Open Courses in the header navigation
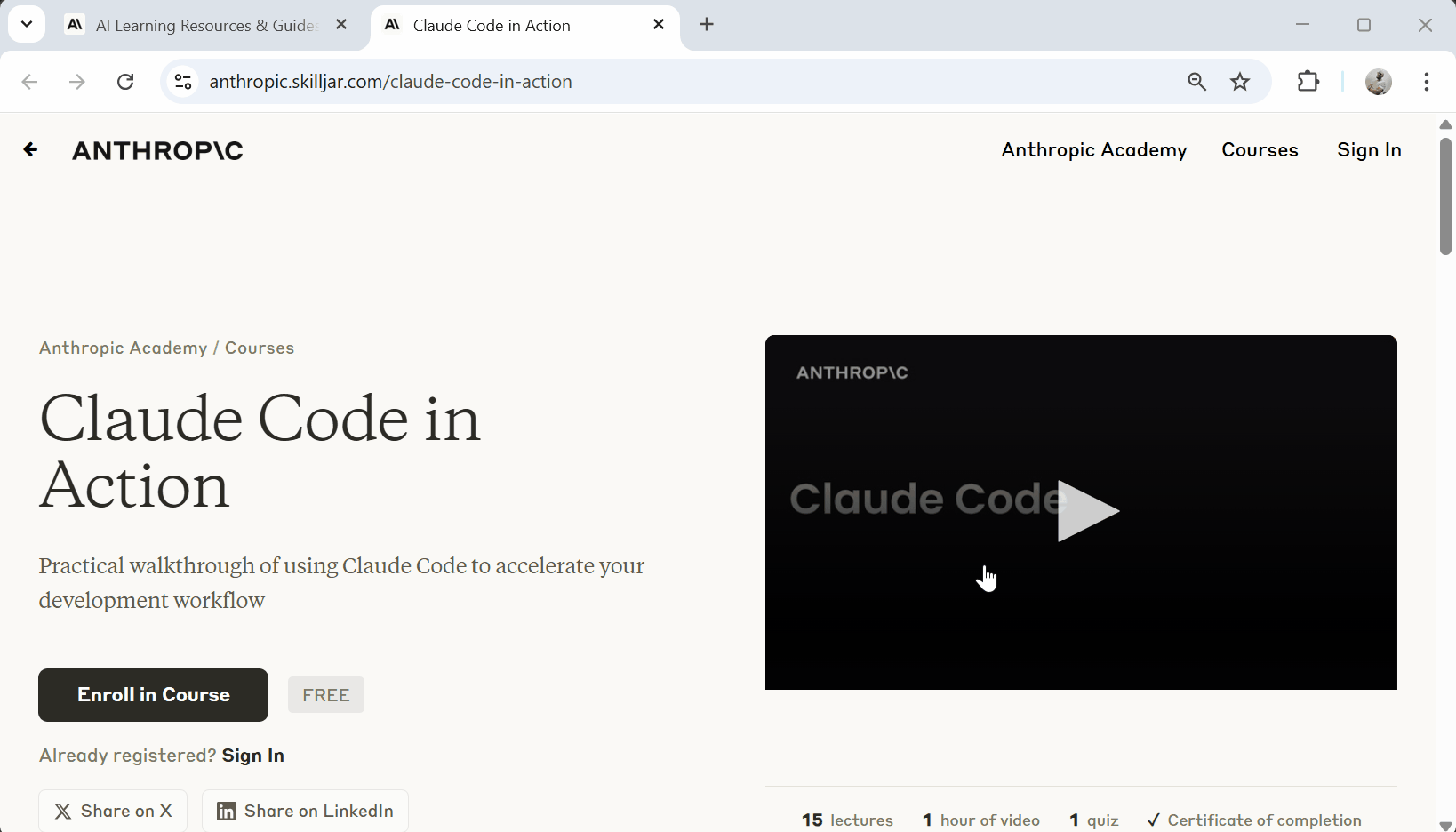Viewport: 1456px width, 832px height. (1260, 150)
